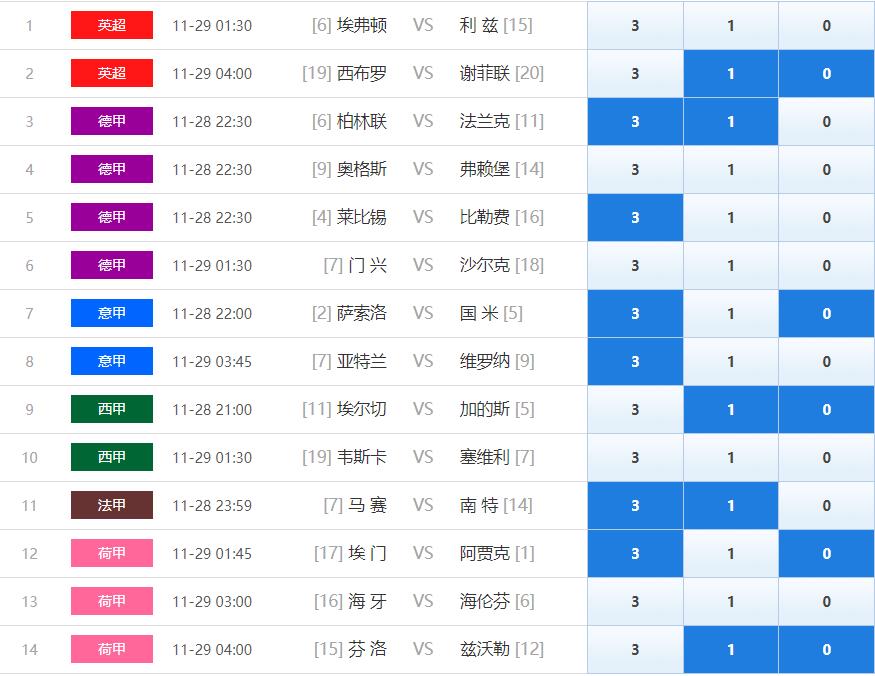Deselect 0 for 芬洛 vs 兹沃勒
The width and height of the screenshot is (875, 676).
coord(826,649)
